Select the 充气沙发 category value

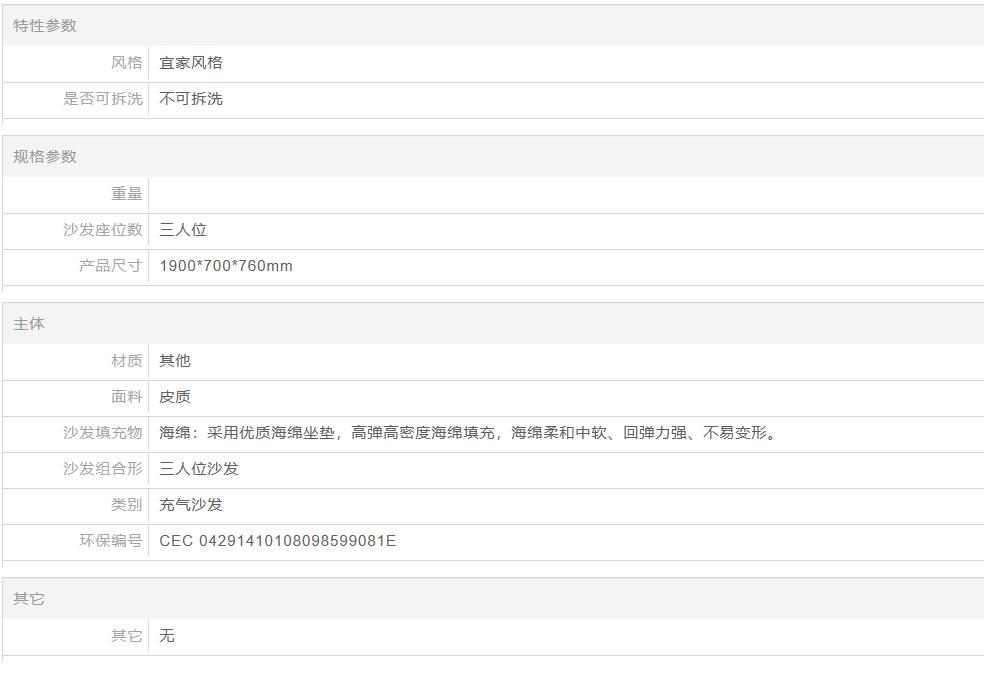click(x=191, y=505)
